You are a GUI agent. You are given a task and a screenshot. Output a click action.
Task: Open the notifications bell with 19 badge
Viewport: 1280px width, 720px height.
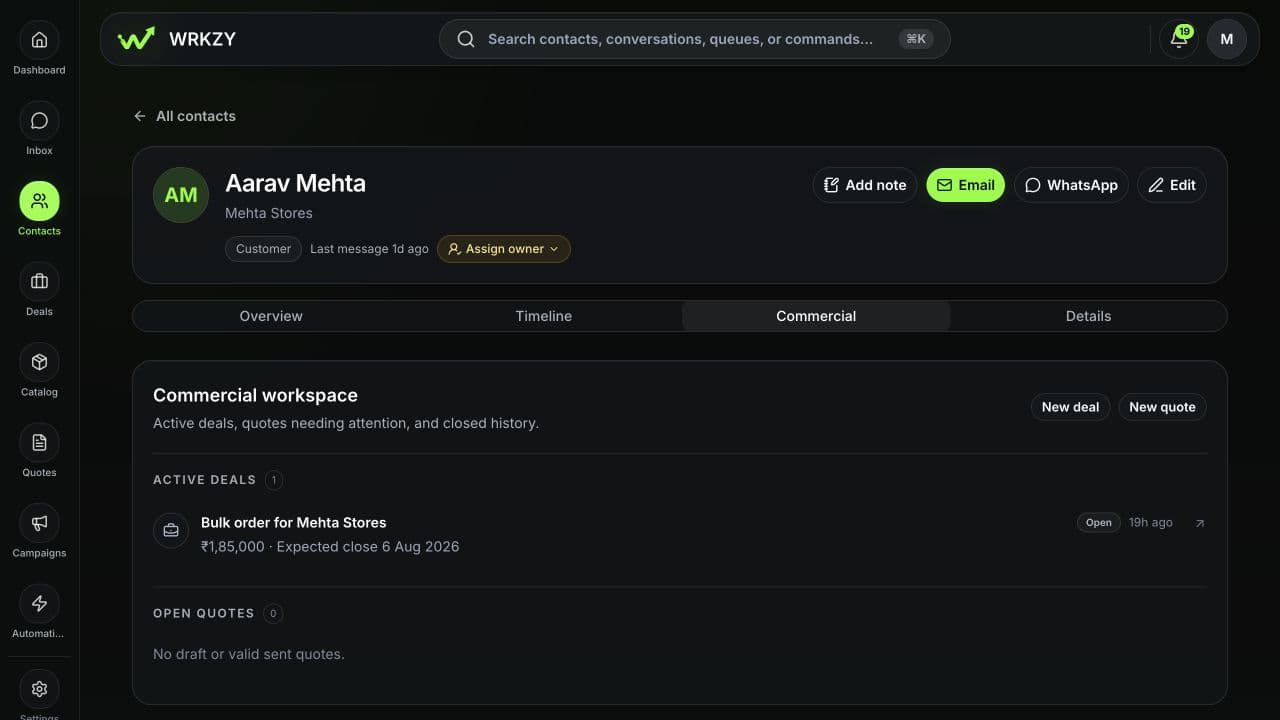click(1179, 39)
